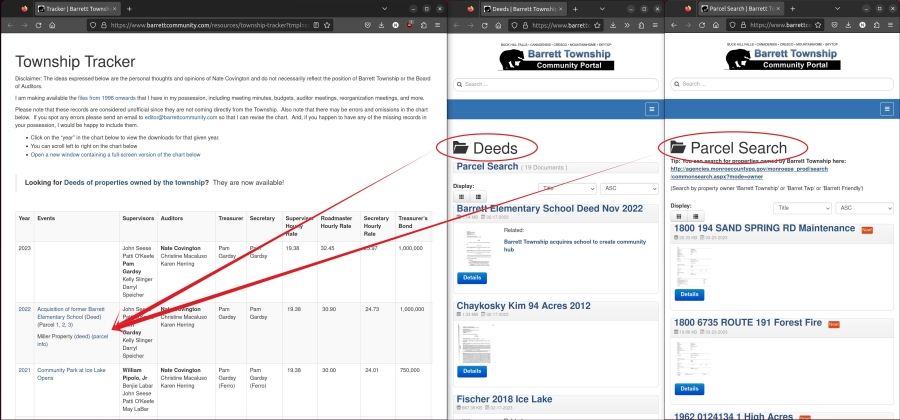This screenshot has width=900, height=420.
Task: Open tracking protection shield in Tracker window
Action: point(94,25)
